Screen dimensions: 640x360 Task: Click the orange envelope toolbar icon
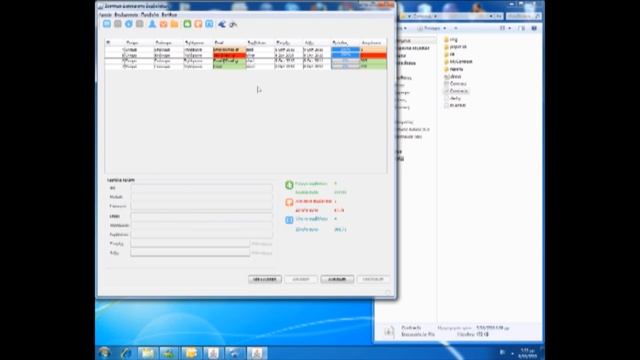pos(163,24)
